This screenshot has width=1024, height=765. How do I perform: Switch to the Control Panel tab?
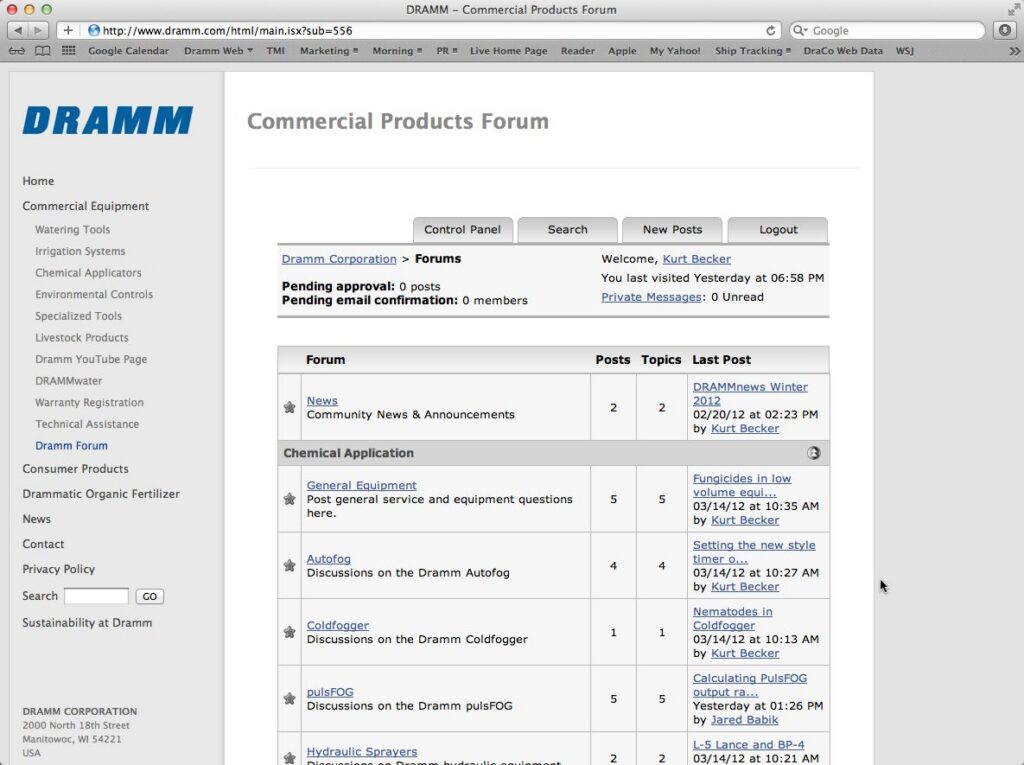click(463, 229)
